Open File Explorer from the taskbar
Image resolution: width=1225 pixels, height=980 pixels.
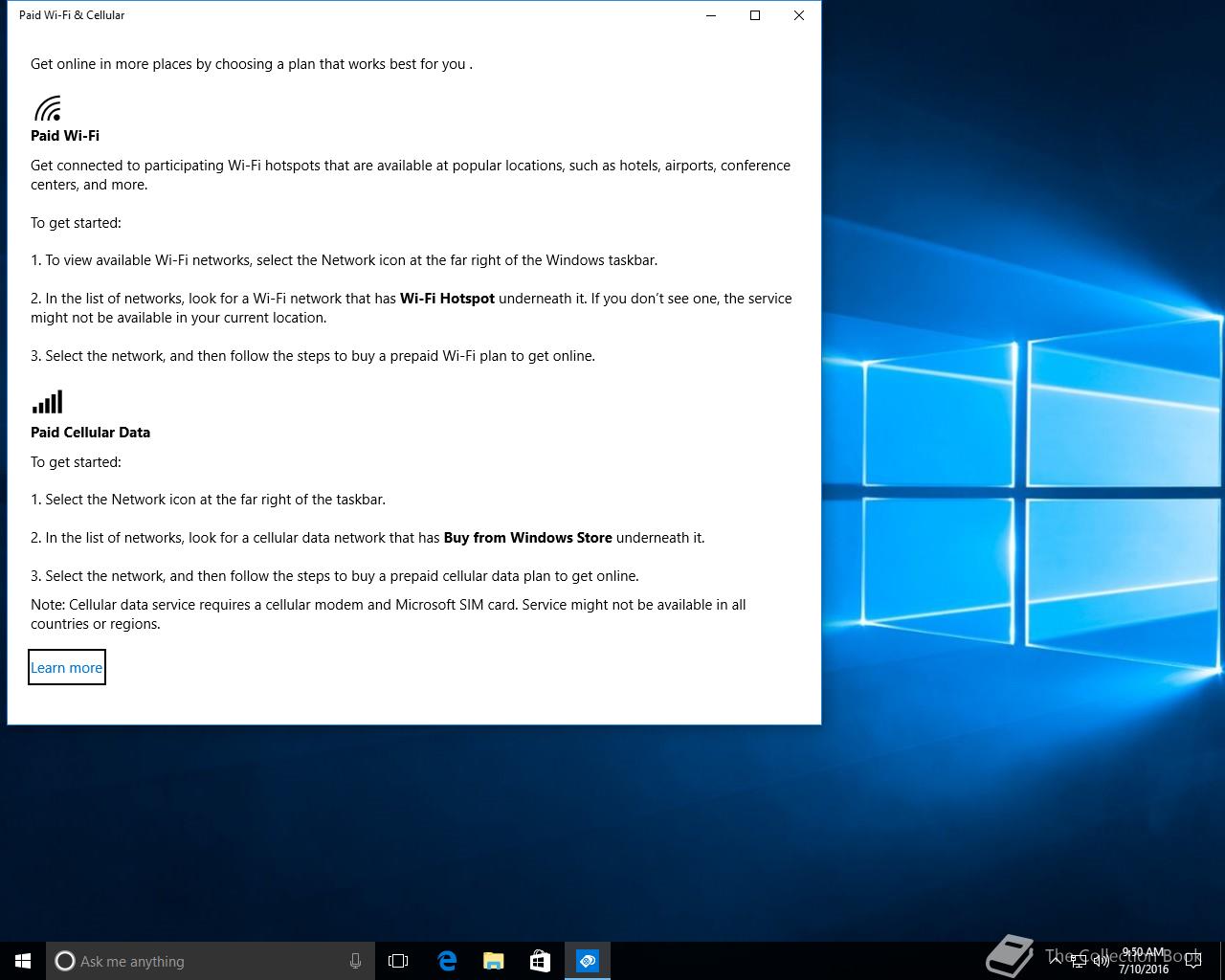tap(493, 961)
